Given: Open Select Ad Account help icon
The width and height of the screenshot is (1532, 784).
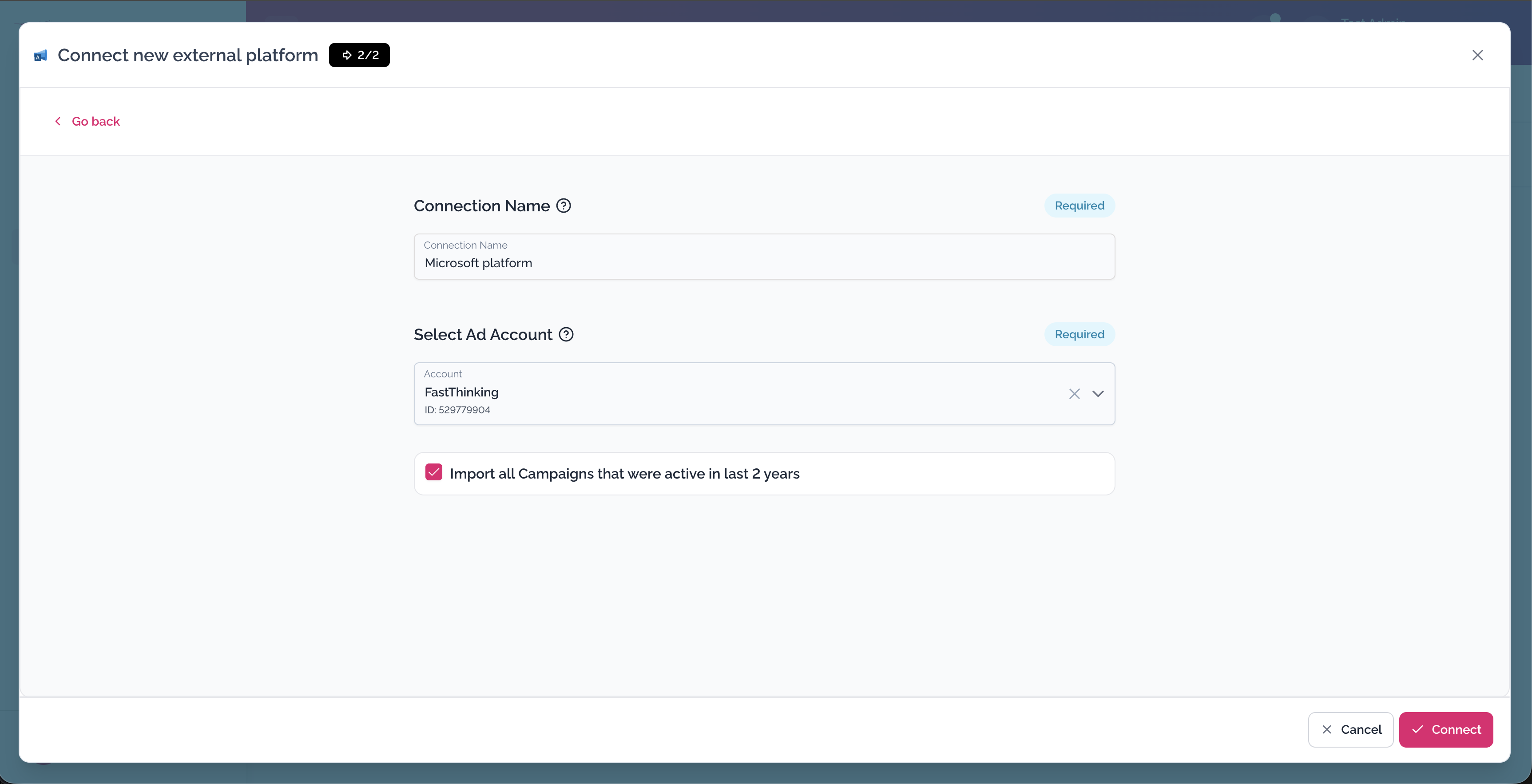Looking at the screenshot, I should [x=566, y=335].
